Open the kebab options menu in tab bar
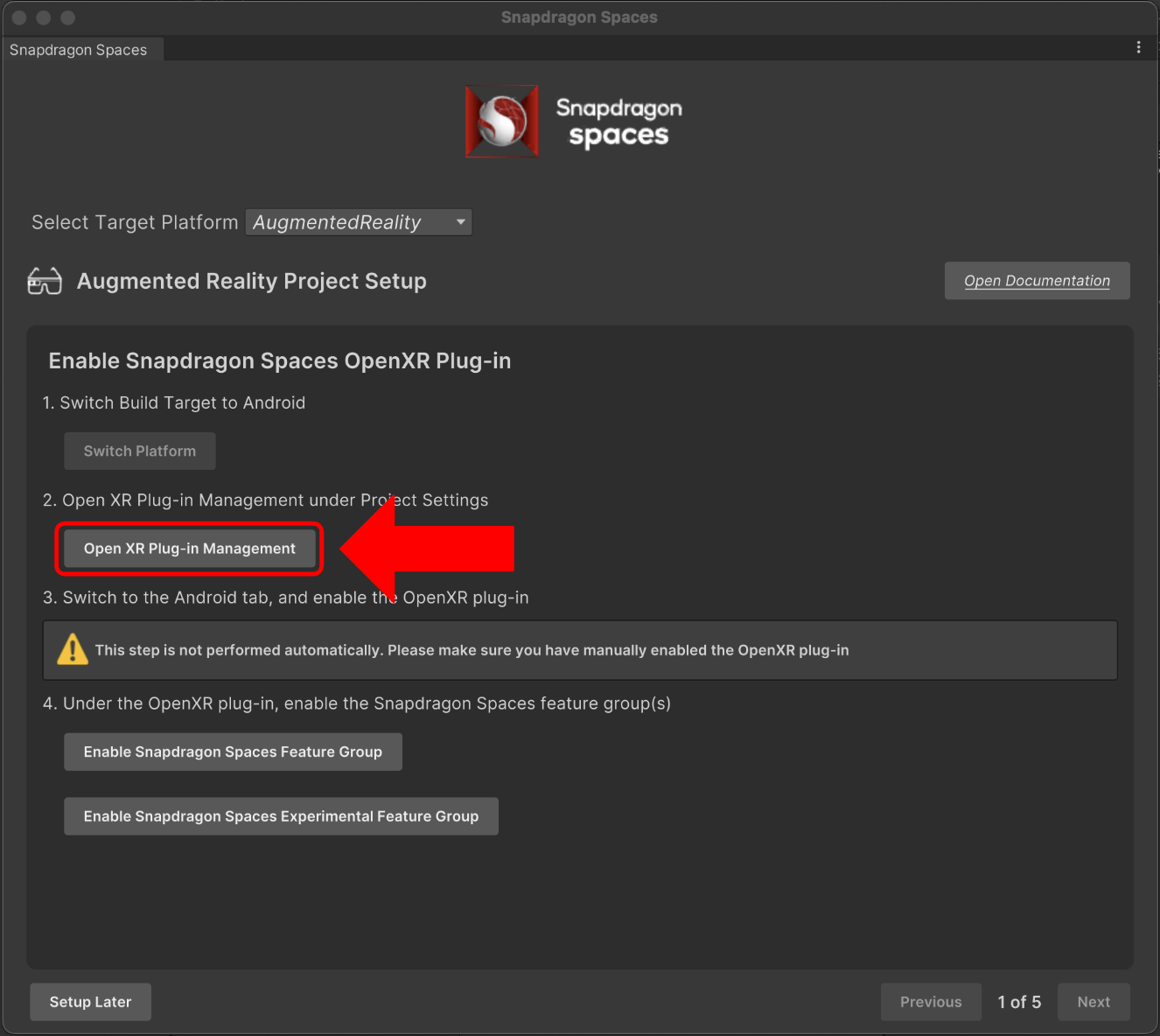1160x1036 pixels. tap(1138, 47)
